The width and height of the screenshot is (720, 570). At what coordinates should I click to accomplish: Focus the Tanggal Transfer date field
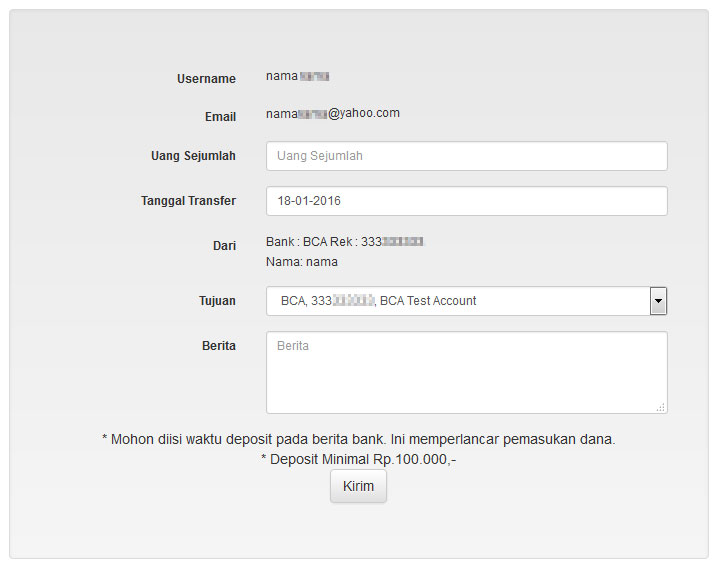point(466,201)
